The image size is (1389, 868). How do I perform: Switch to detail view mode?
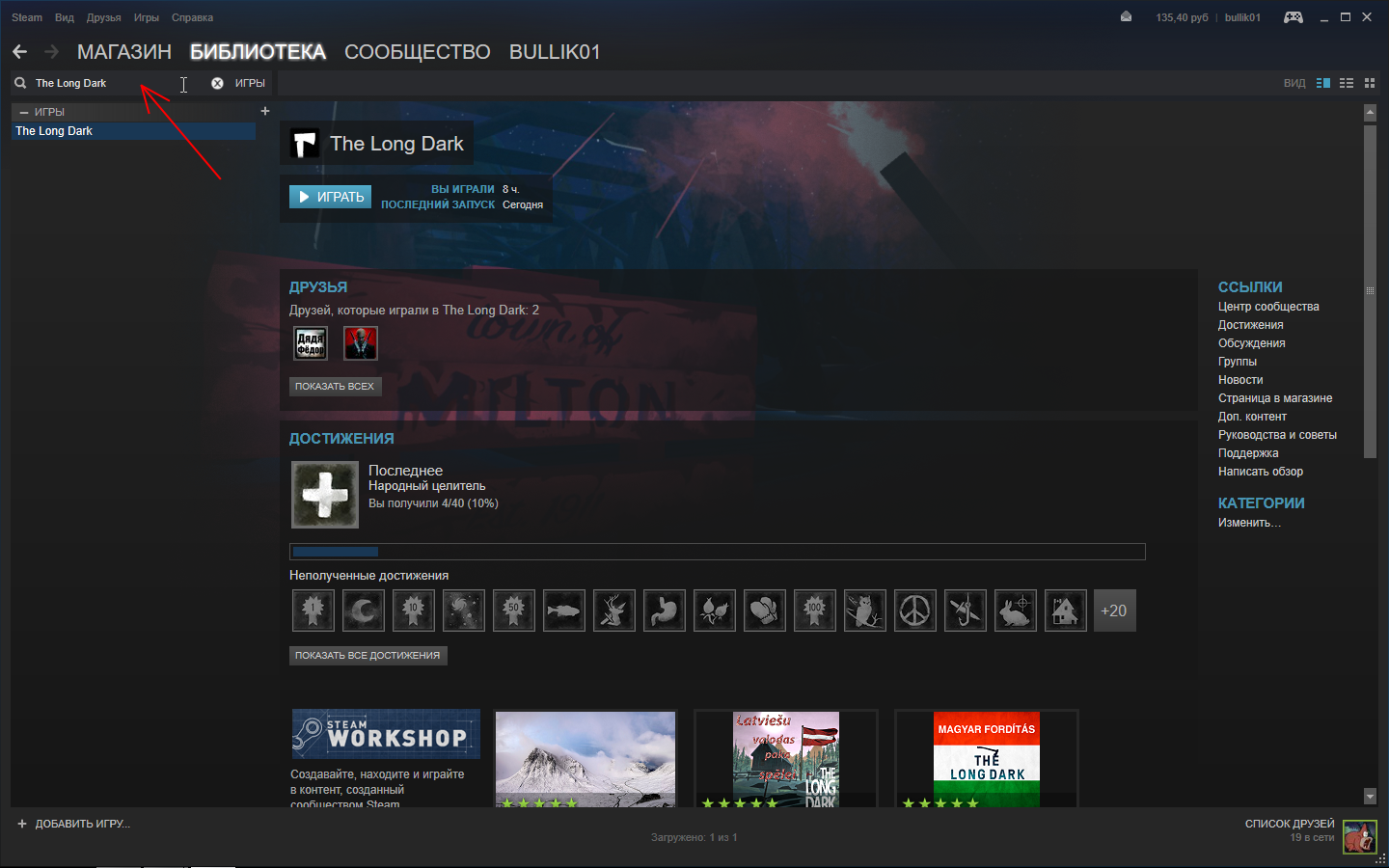point(1323,83)
